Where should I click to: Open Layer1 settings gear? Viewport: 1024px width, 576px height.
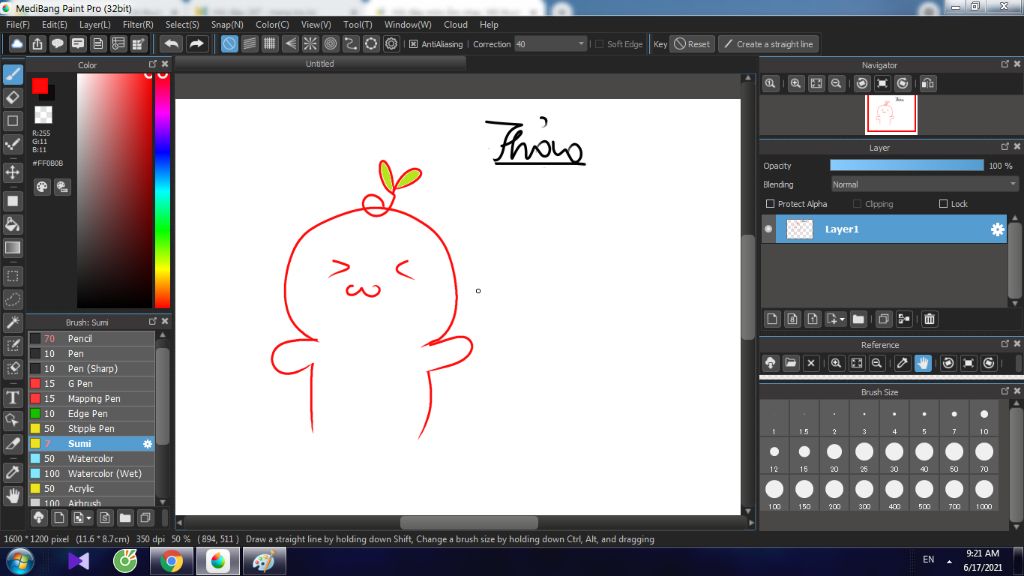pos(997,229)
